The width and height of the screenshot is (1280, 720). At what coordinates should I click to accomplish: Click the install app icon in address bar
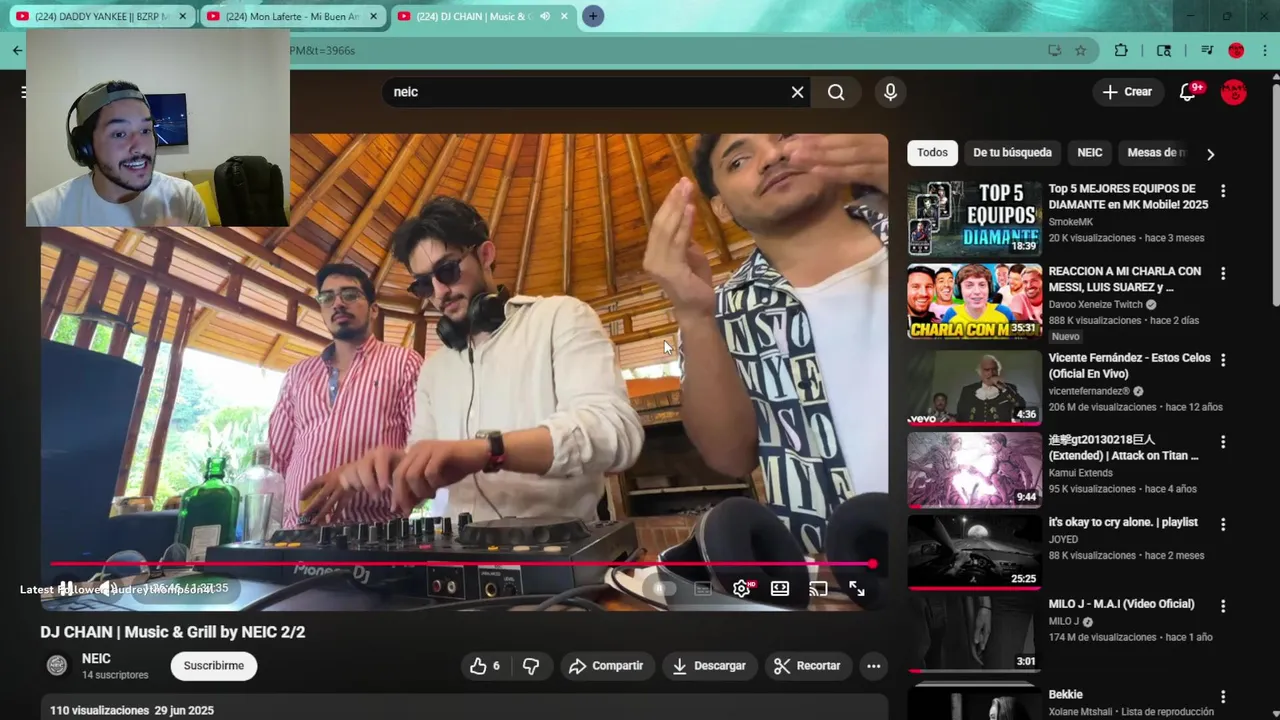(1054, 50)
